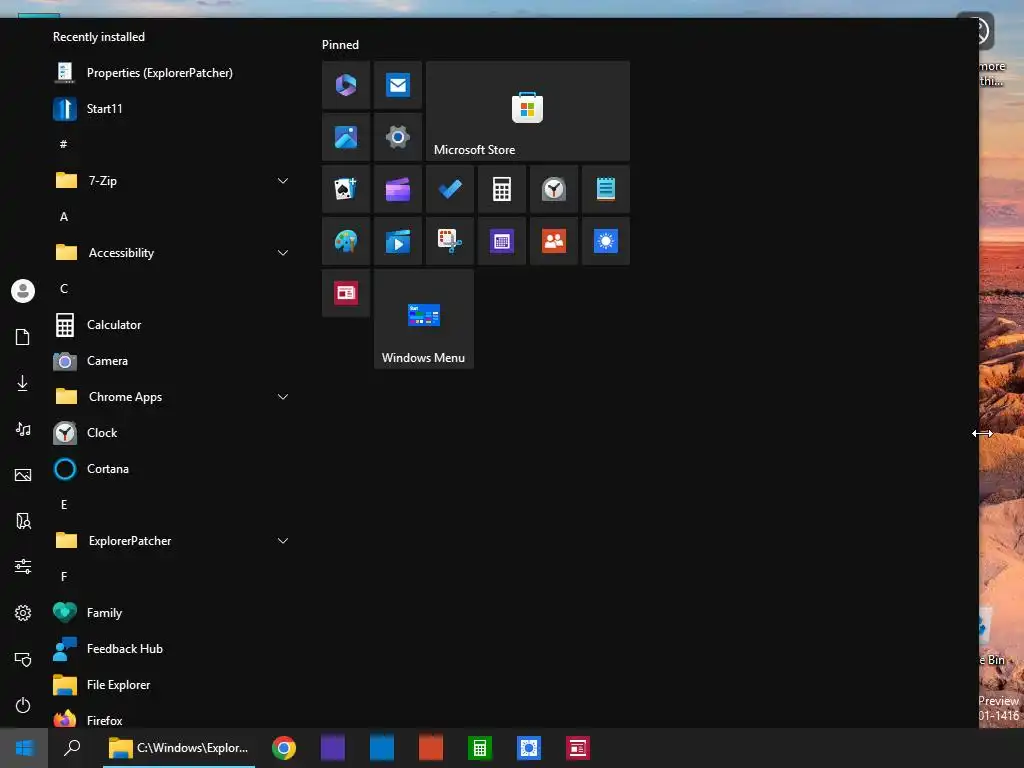Viewport: 1024px width, 768px height.
Task: Open Clock in the app list
Action: tap(173, 433)
